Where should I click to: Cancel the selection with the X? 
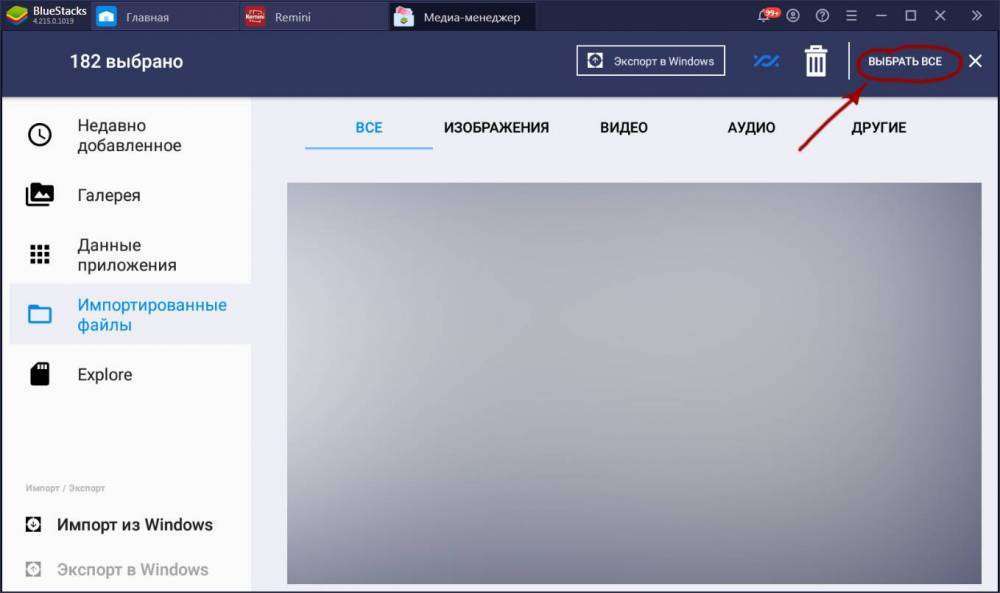975,62
